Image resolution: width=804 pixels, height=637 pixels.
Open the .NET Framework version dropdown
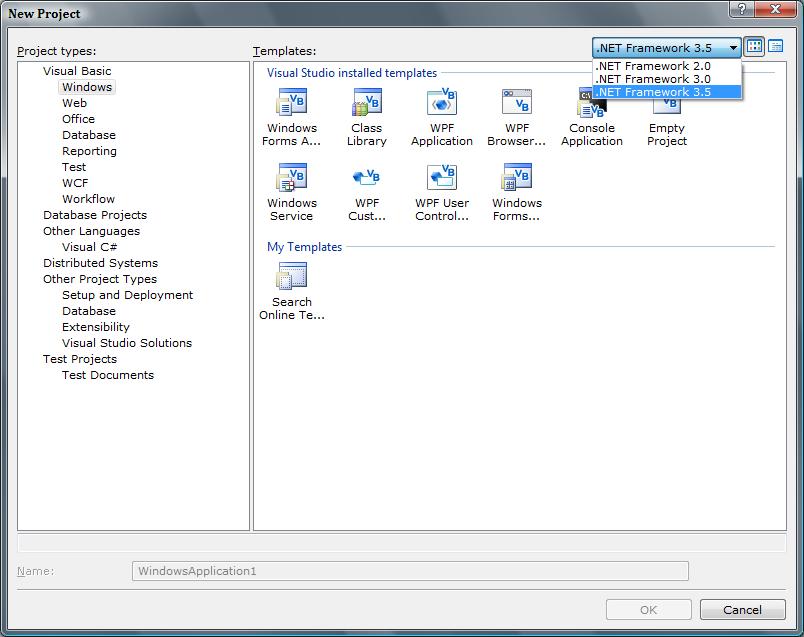click(x=731, y=46)
